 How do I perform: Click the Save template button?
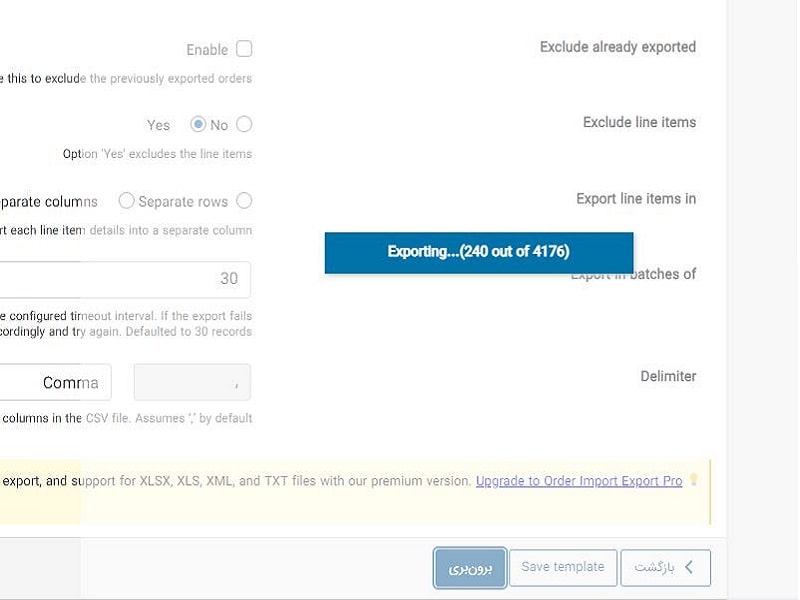pyautogui.click(x=563, y=567)
